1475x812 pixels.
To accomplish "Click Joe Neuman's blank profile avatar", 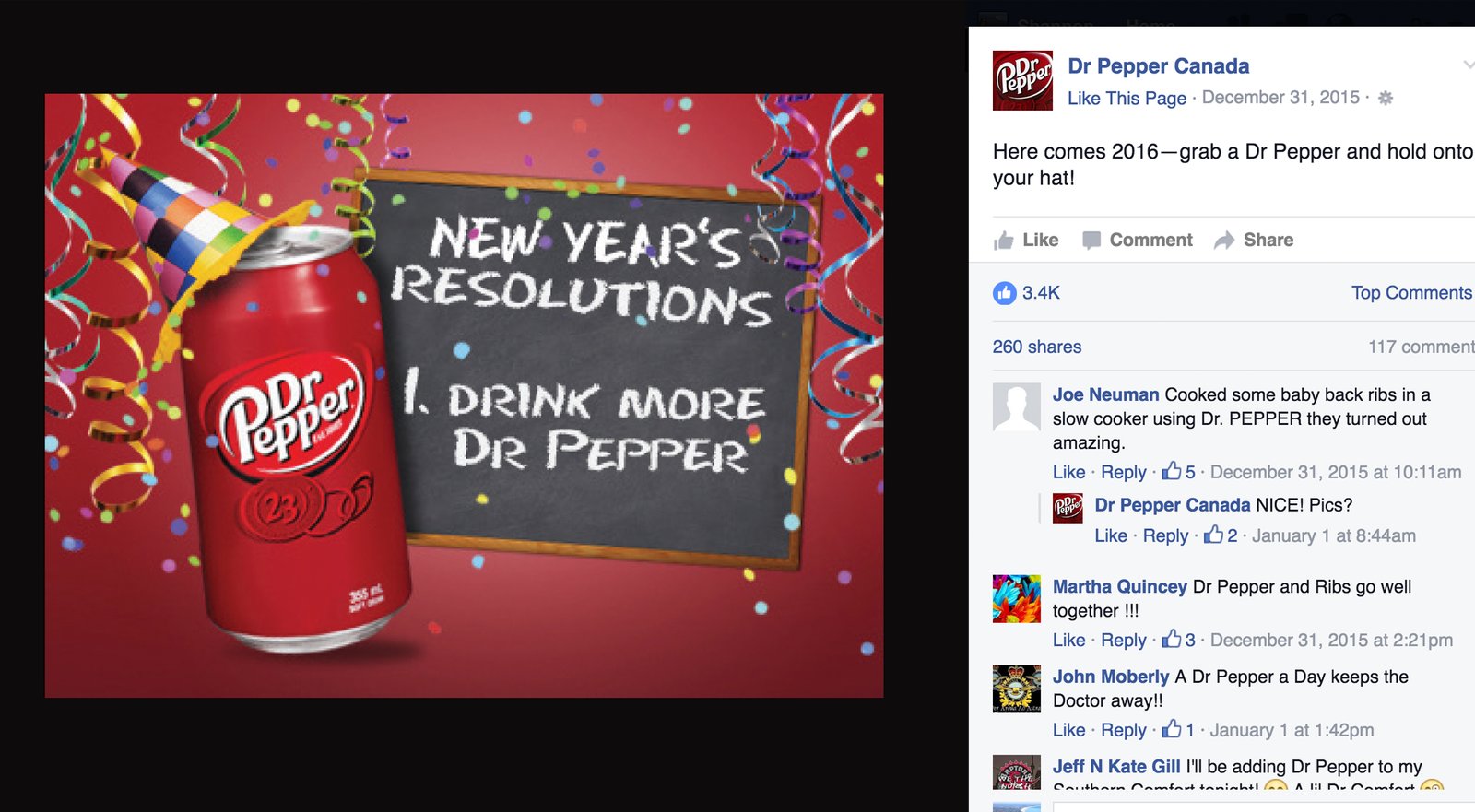I will [x=1017, y=407].
